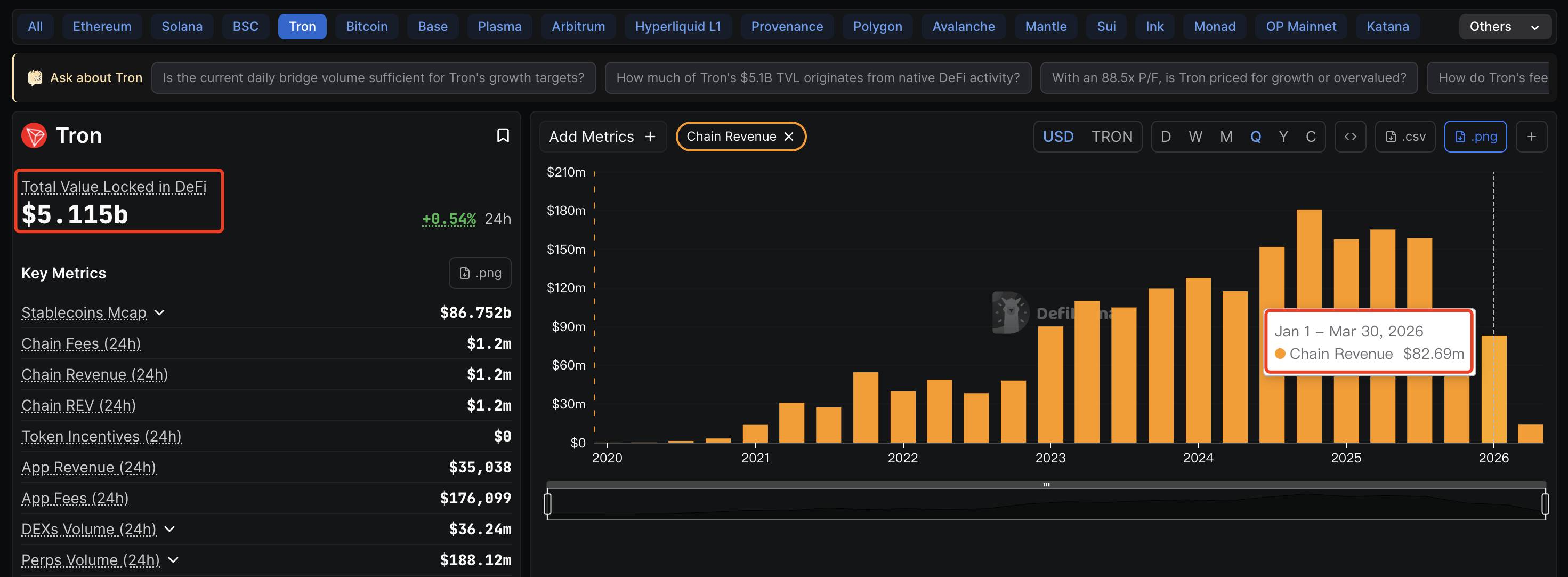Open the Hyperliquid L1 chain tab
This screenshot has height=577, width=1568.
tap(677, 27)
